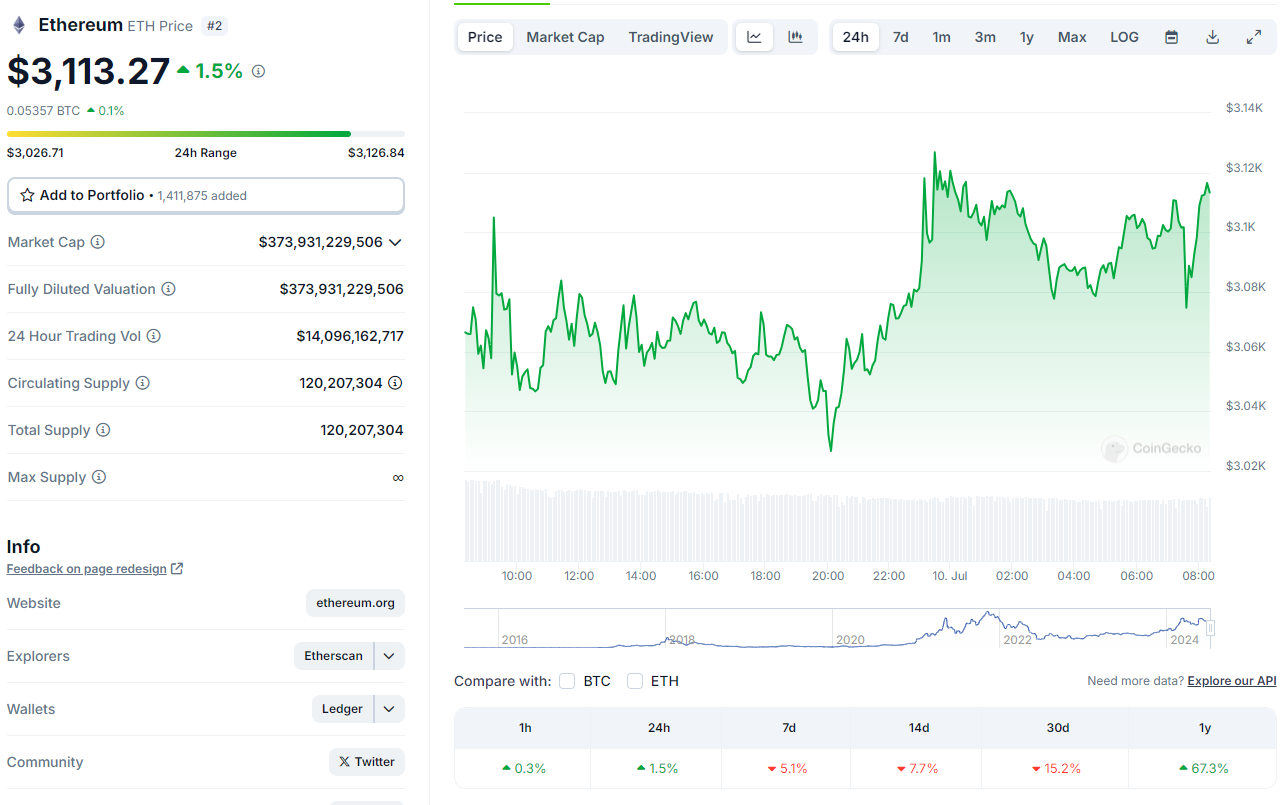Click the star icon in Add to Portfolio
Viewport: 1281px width, 805px height.
[28, 195]
